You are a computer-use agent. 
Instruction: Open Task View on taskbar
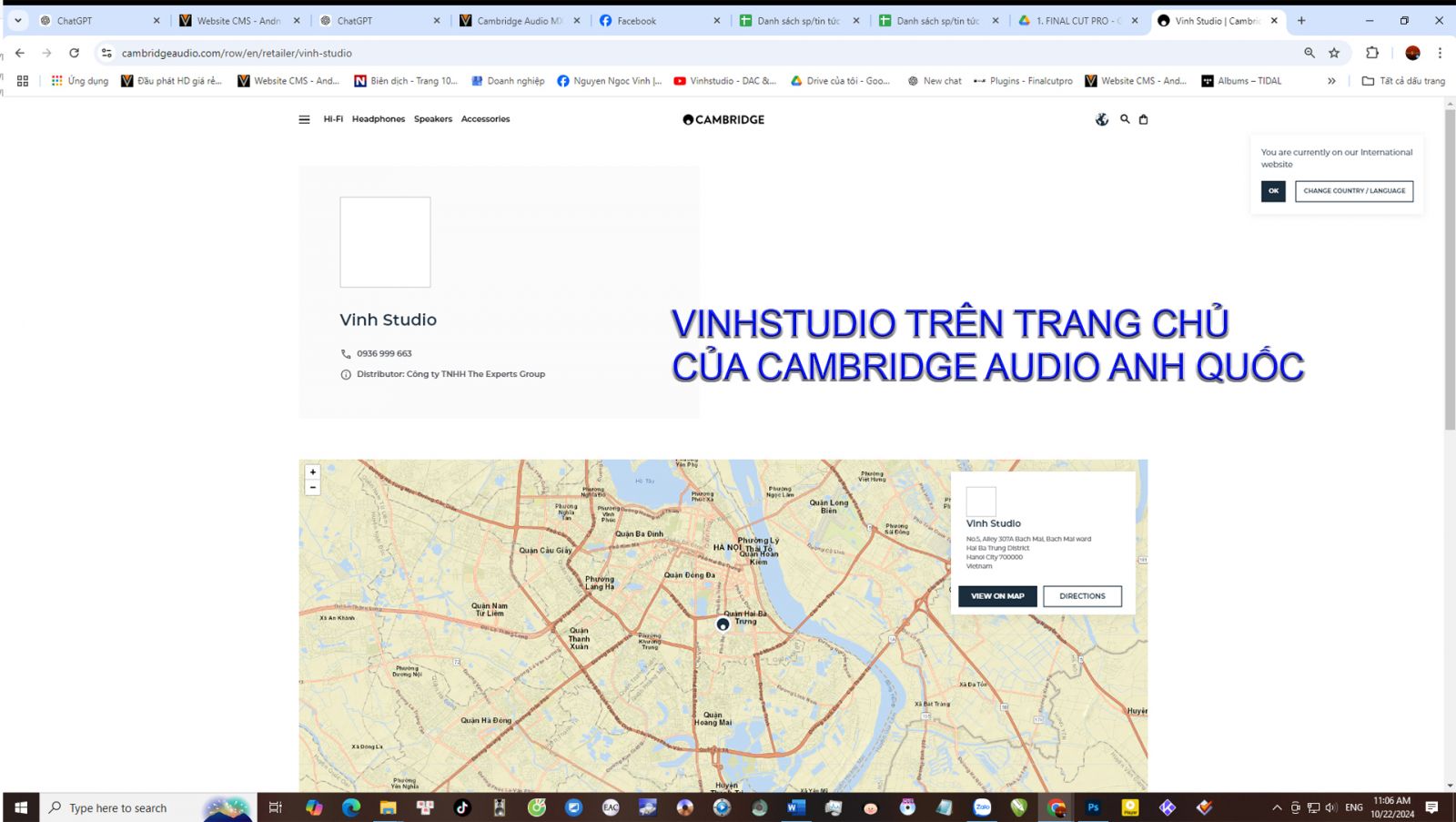tap(276, 807)
